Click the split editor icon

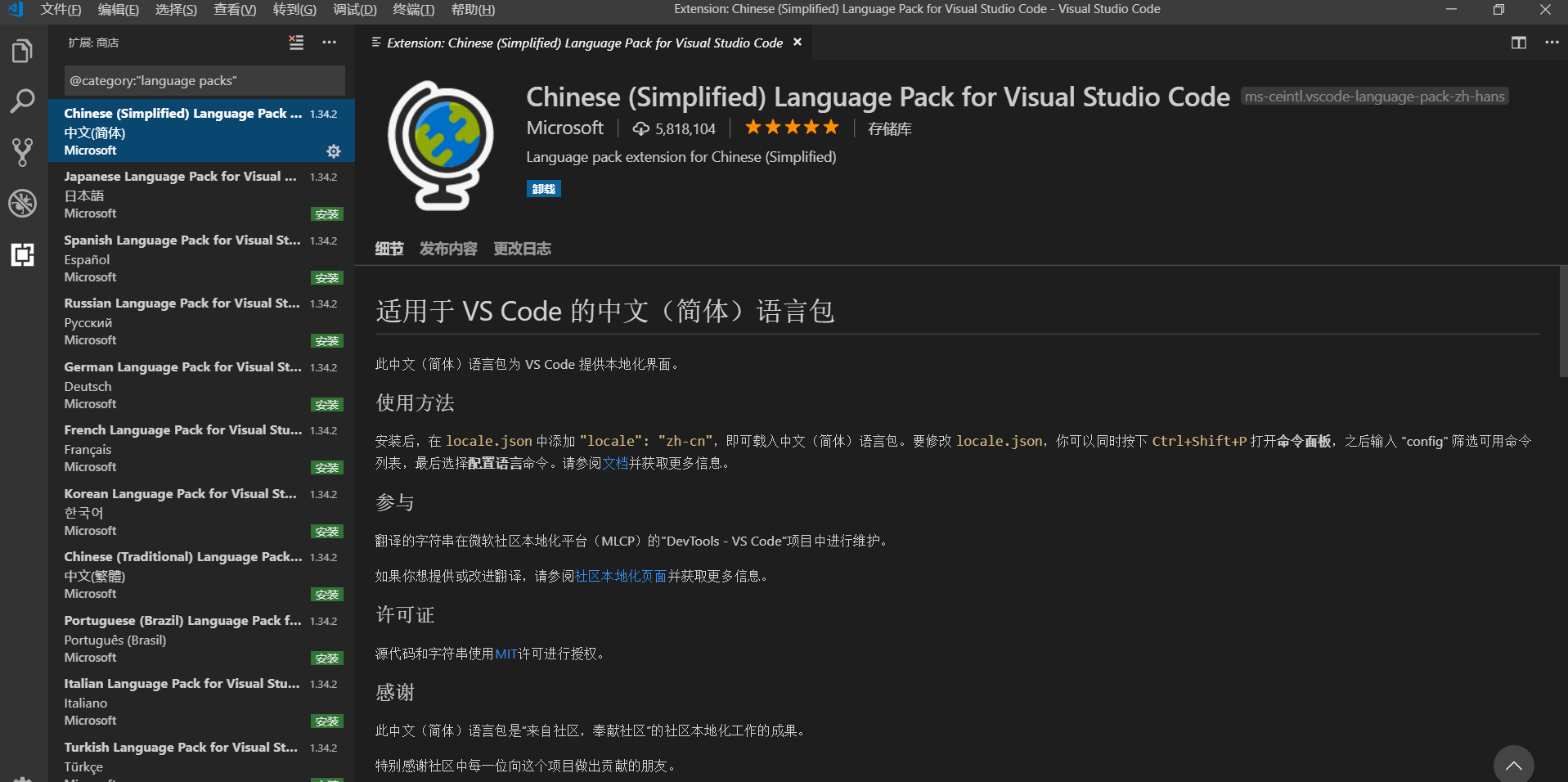(1519, 43)
